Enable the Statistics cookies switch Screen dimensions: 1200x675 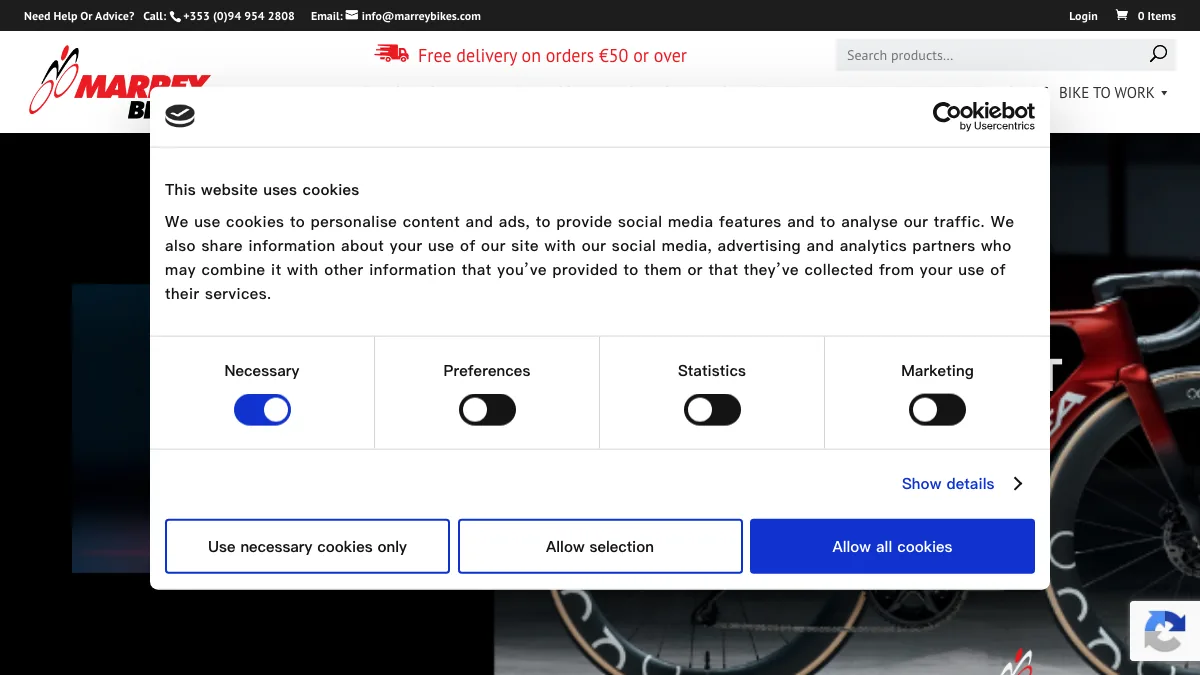point(712,410)
